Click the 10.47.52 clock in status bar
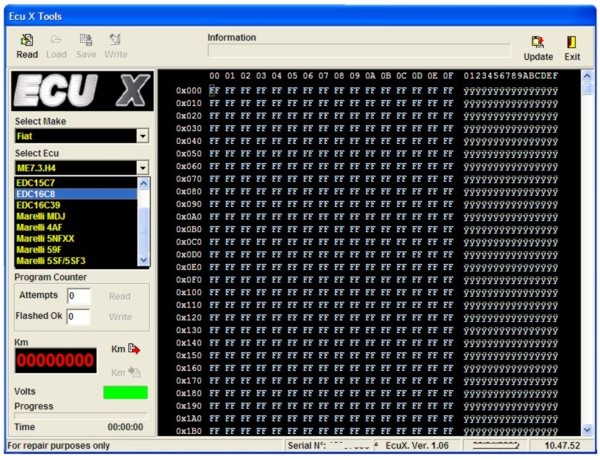The height and width of the screenshot is (460, 600). click(x=562, y=445)
